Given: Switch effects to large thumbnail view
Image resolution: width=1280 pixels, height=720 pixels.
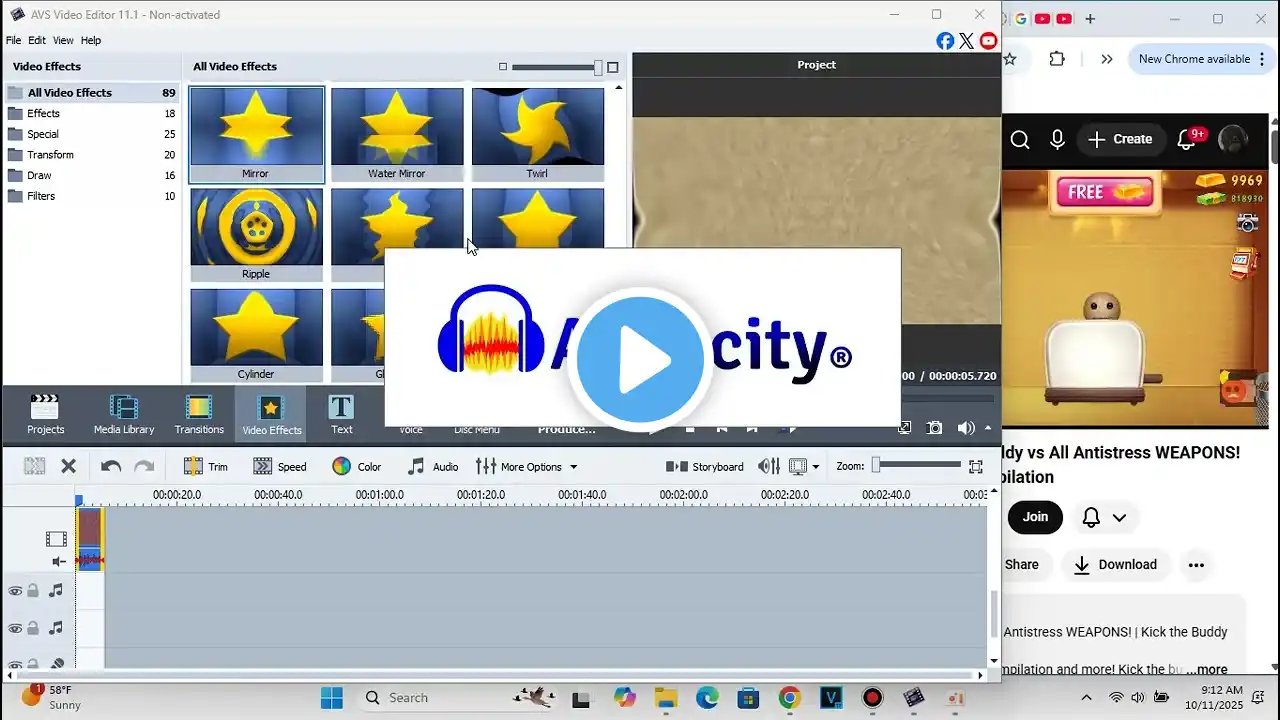Looking at the screenshot, I should coord(613,67).
